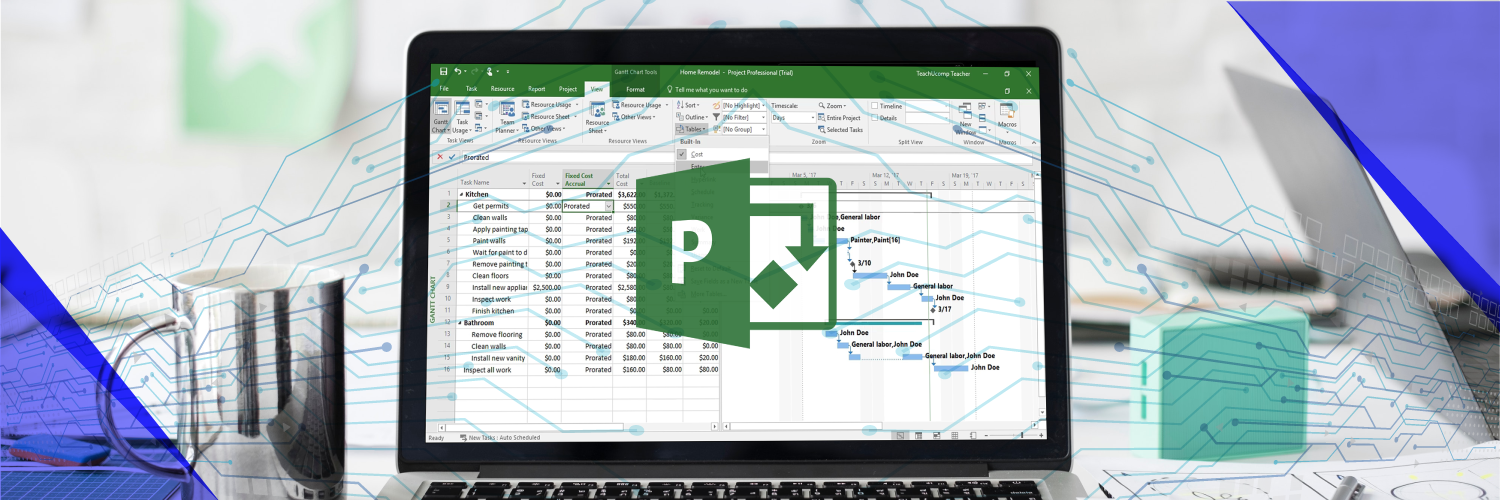Viewport: 1500px width, 500px height.
Task: Collapse the Kitchen summary task
Action: click(x=461, y=194)
